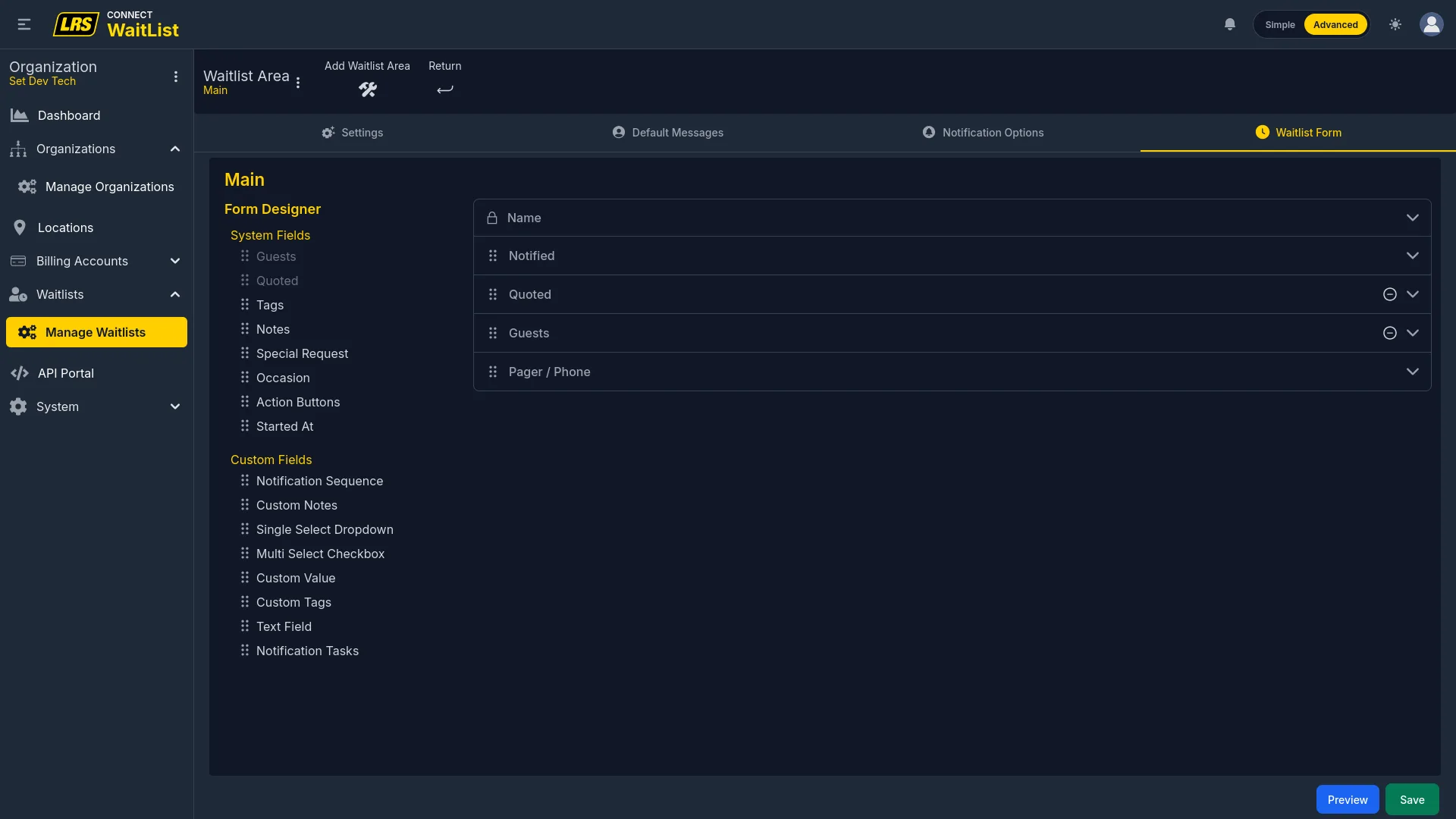
Task: Grab the Quoted row drag handle in form
Action: (493, 294)
